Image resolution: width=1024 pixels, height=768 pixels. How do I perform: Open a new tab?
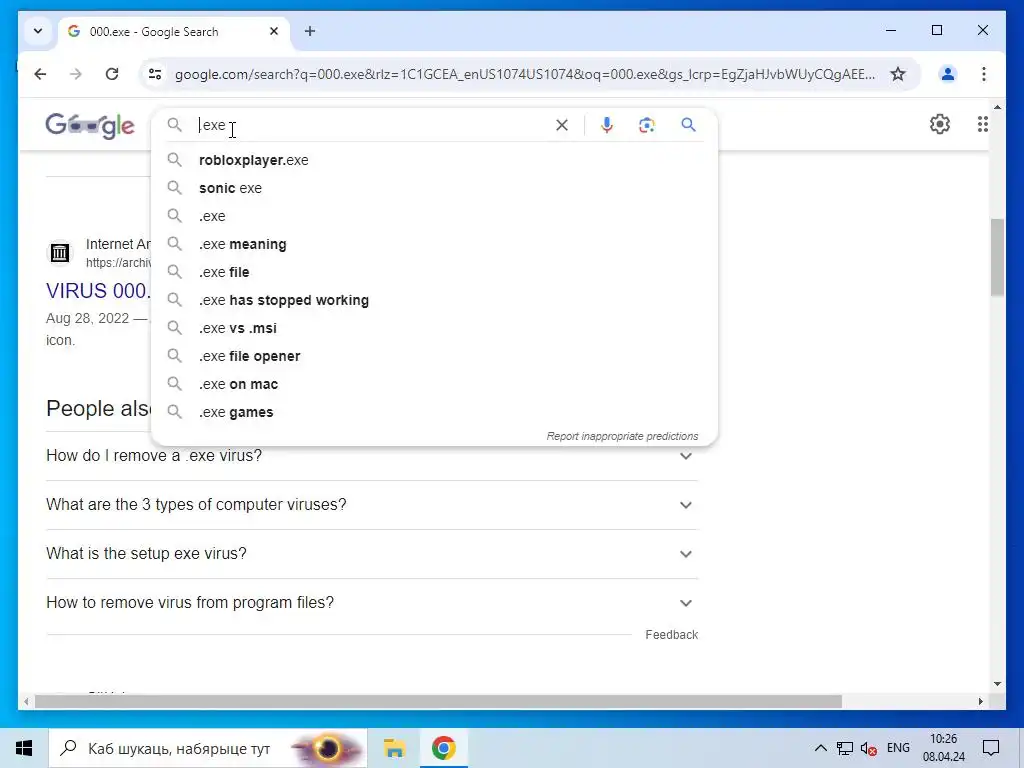(x=310, y=31)
